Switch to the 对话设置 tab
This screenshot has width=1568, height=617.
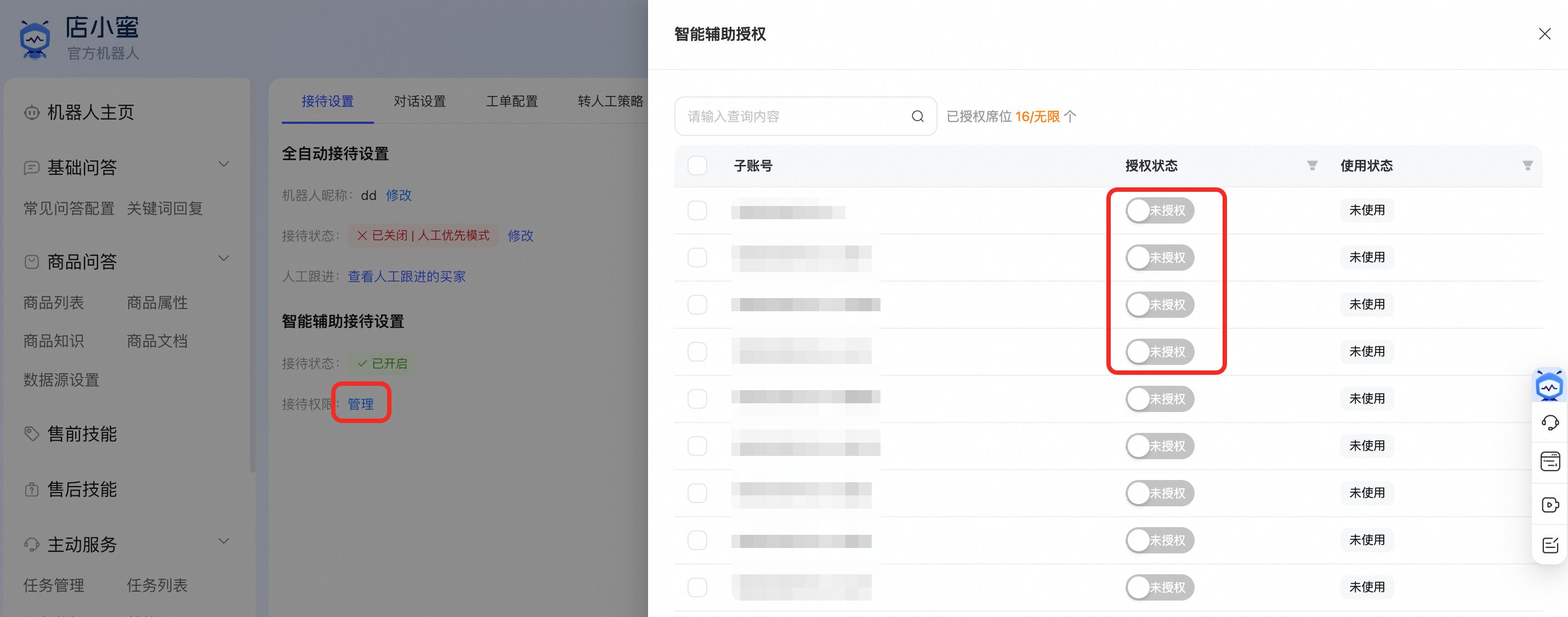click(419, 101)
